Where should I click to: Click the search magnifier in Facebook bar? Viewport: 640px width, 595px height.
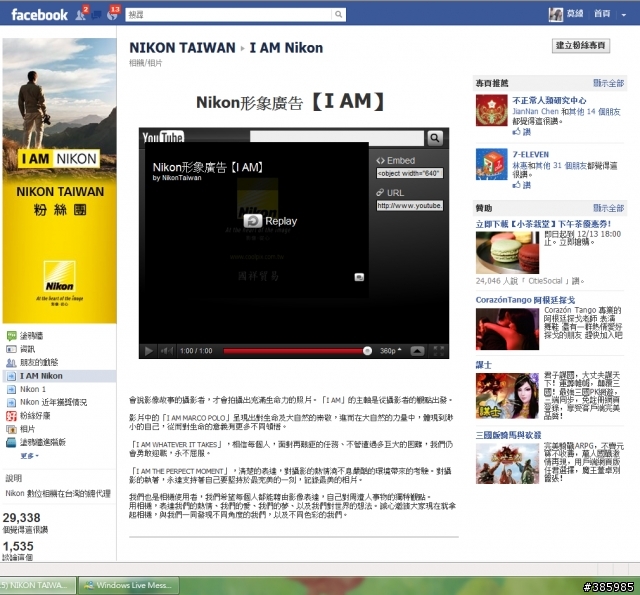[338, 15]
